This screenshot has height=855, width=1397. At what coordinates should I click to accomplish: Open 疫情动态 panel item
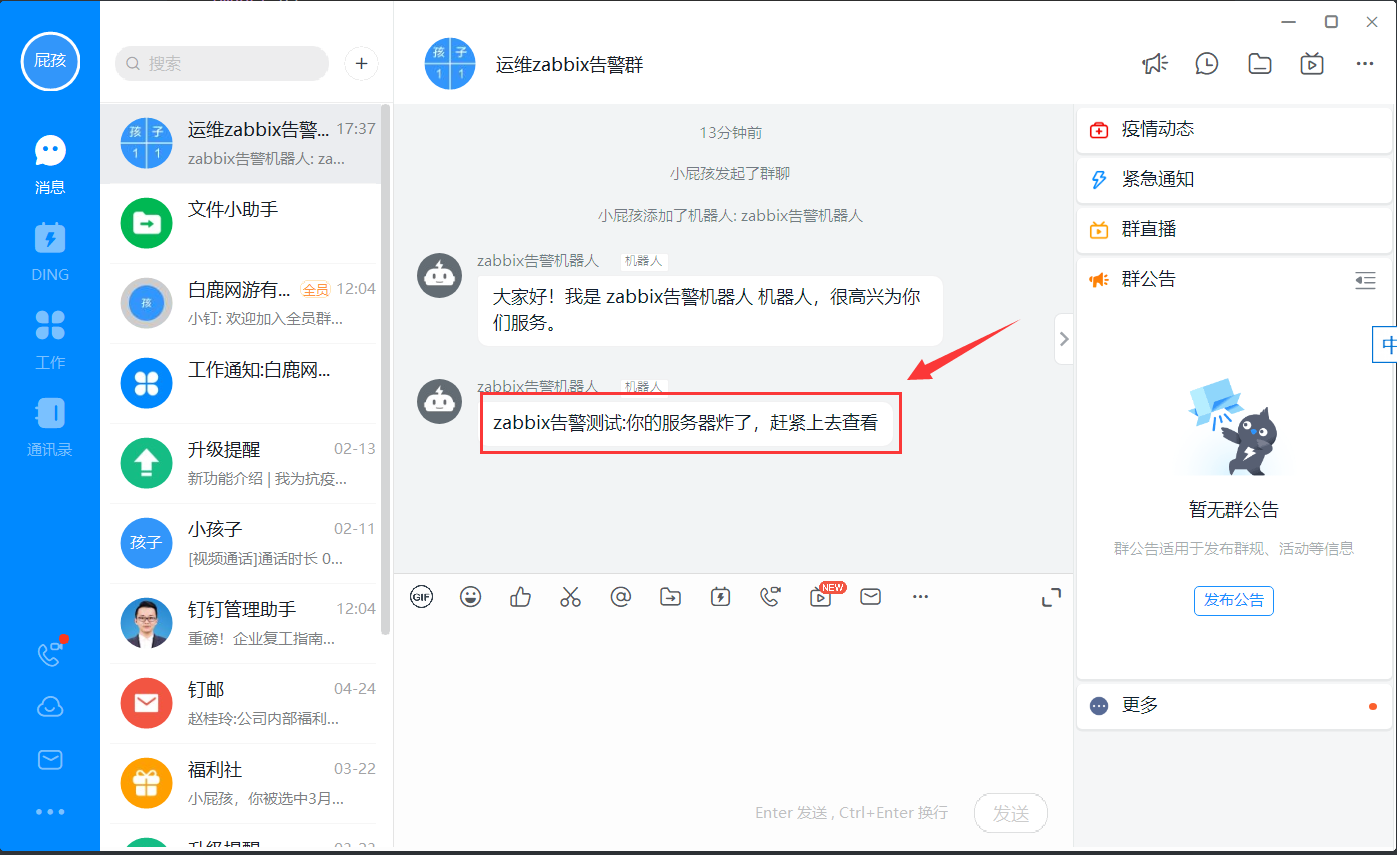(x=1233, y=130)
